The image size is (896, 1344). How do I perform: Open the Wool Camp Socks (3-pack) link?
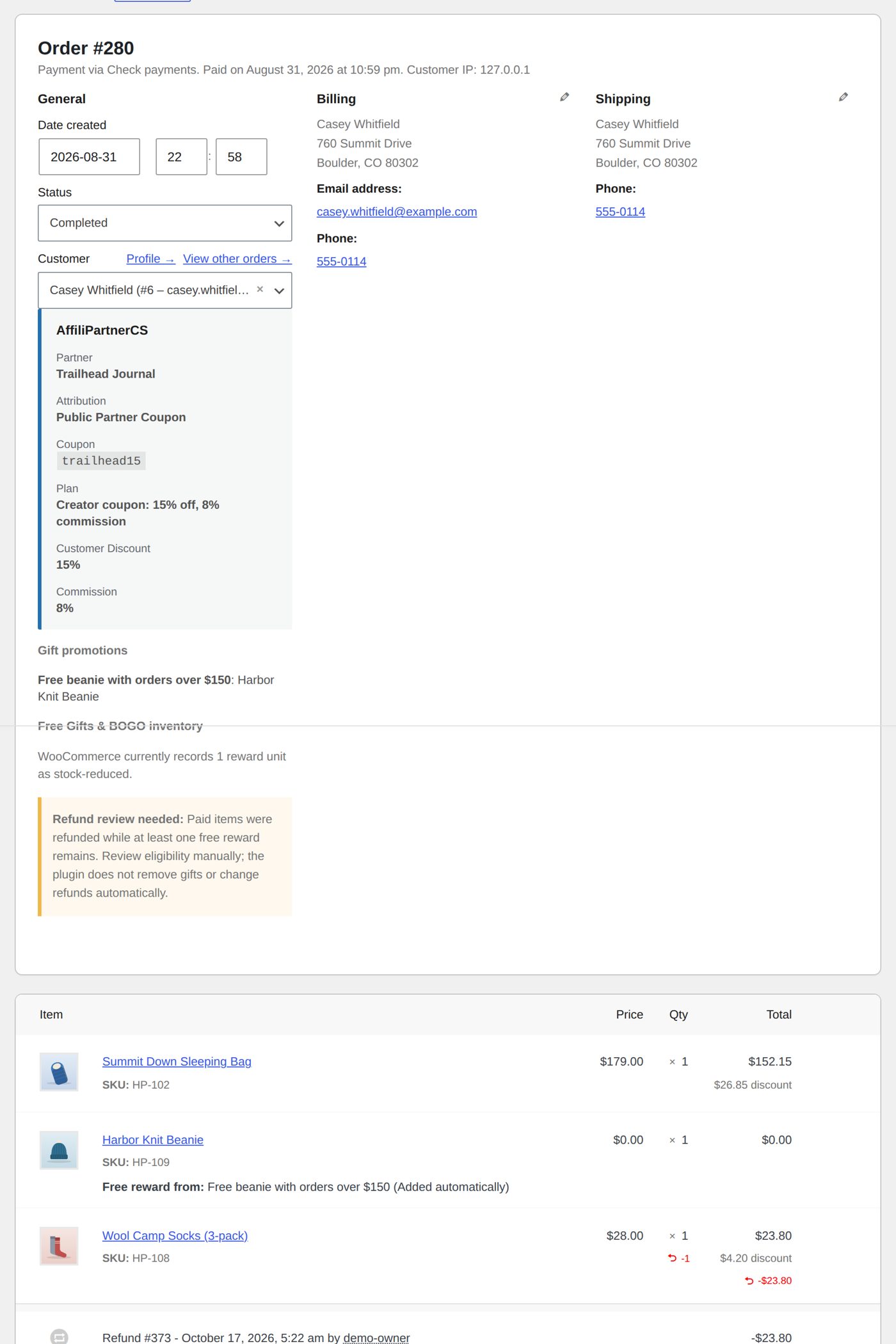pos(175,1236)
